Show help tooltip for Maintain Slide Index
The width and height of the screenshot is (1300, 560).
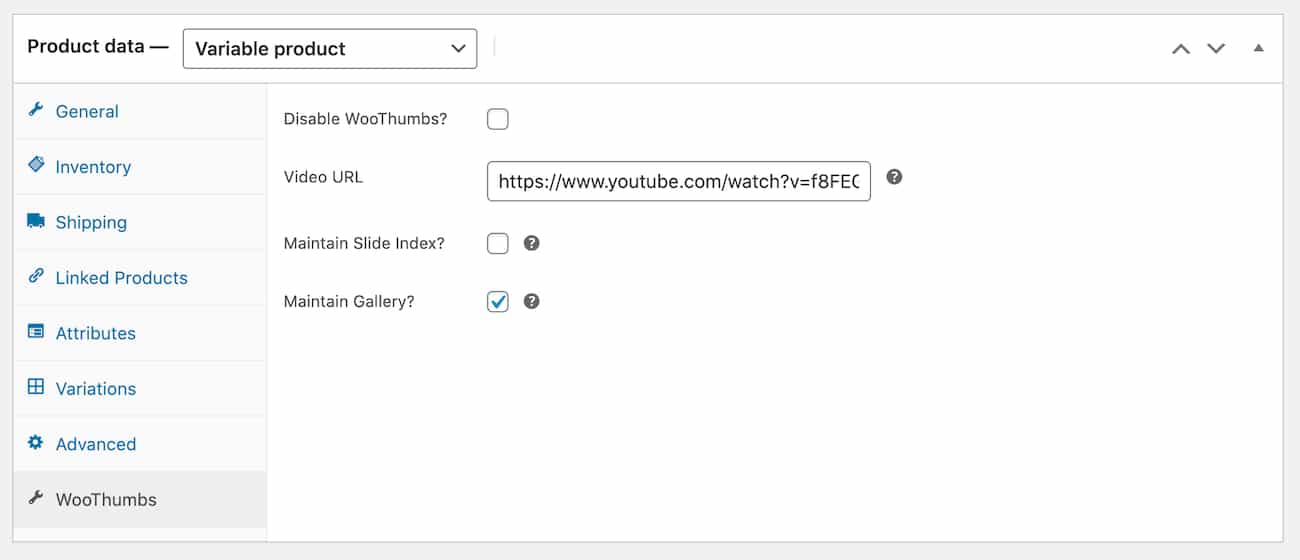[532, 243]
